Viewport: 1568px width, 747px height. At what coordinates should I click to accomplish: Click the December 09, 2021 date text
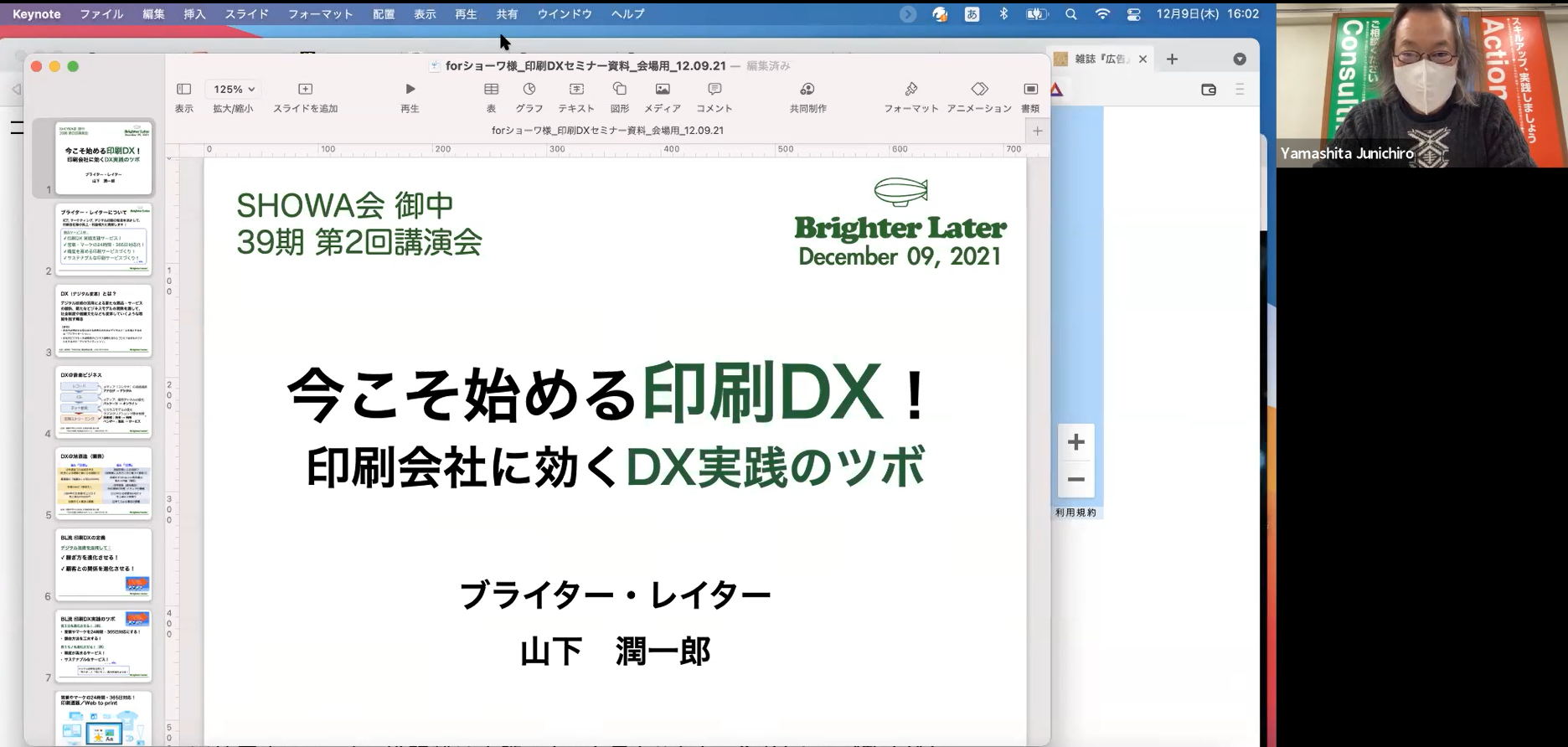(900, 256)
